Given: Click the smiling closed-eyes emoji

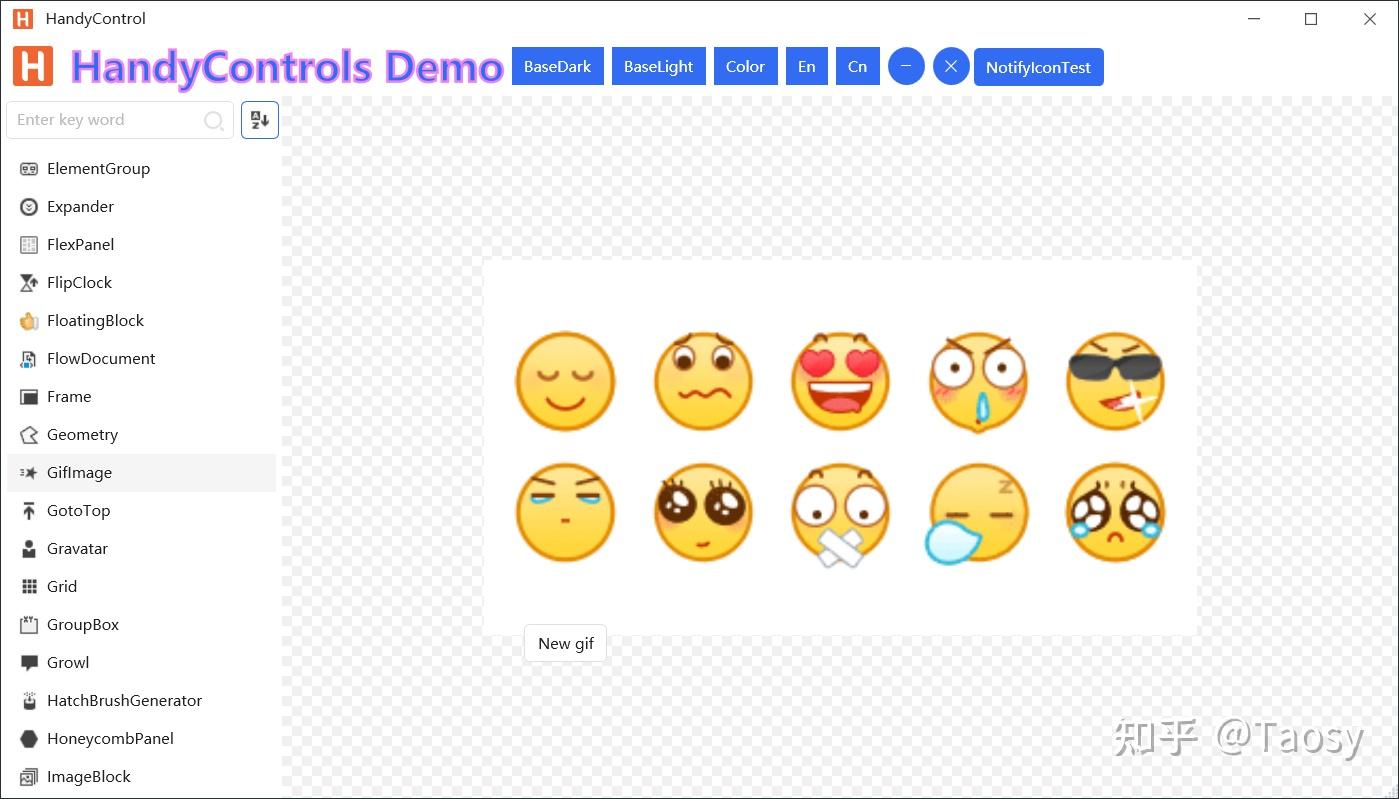Looking at the screenshot, I should coord(565,382).
